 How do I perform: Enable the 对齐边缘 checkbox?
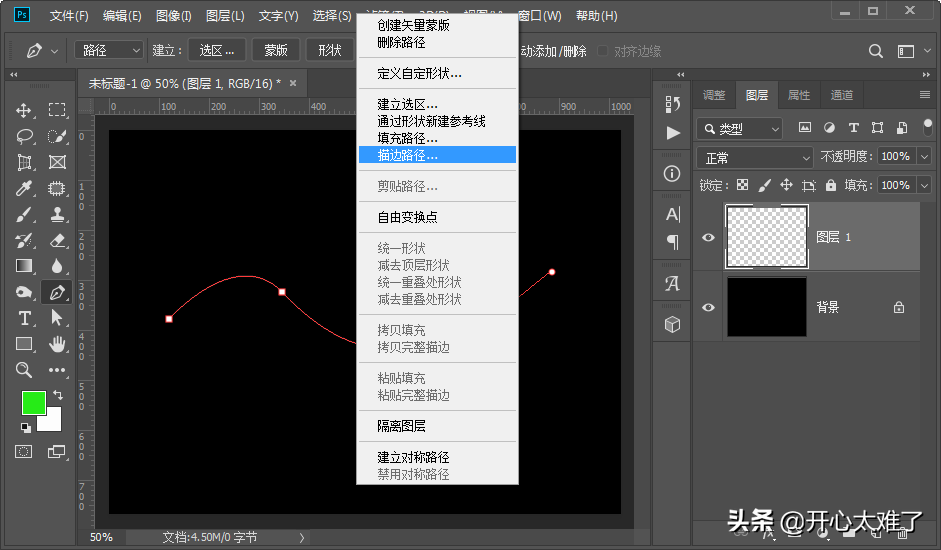pos(603,51)
